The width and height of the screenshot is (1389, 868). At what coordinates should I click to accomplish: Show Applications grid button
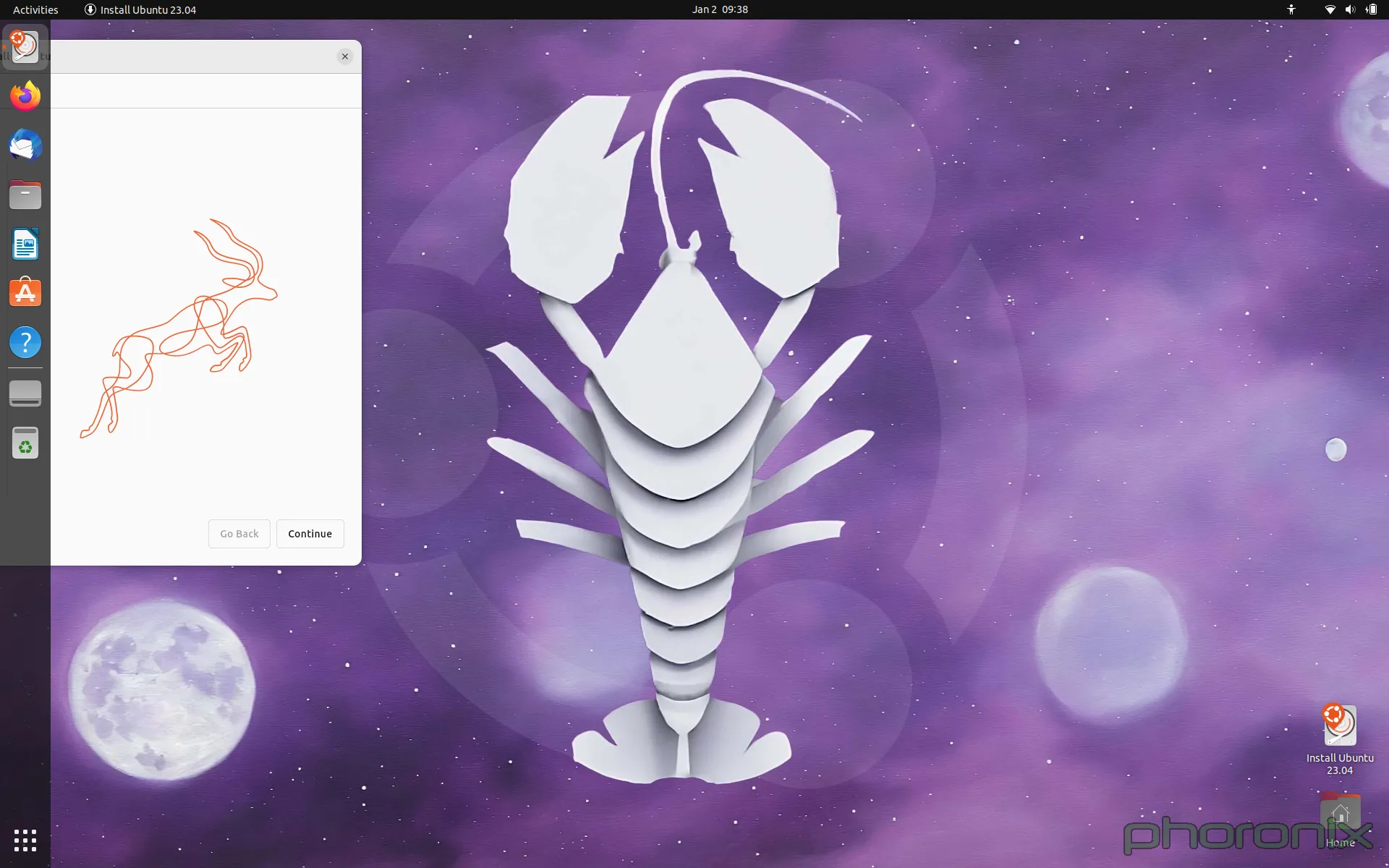tap(25, 841)
